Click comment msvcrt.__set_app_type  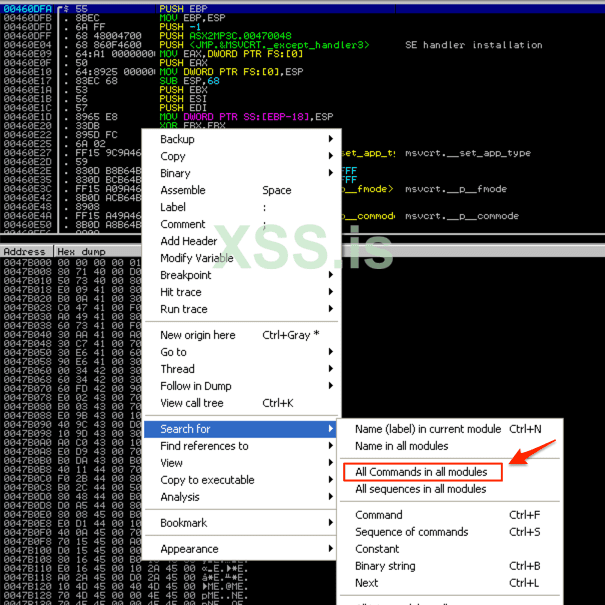point(468,153)
